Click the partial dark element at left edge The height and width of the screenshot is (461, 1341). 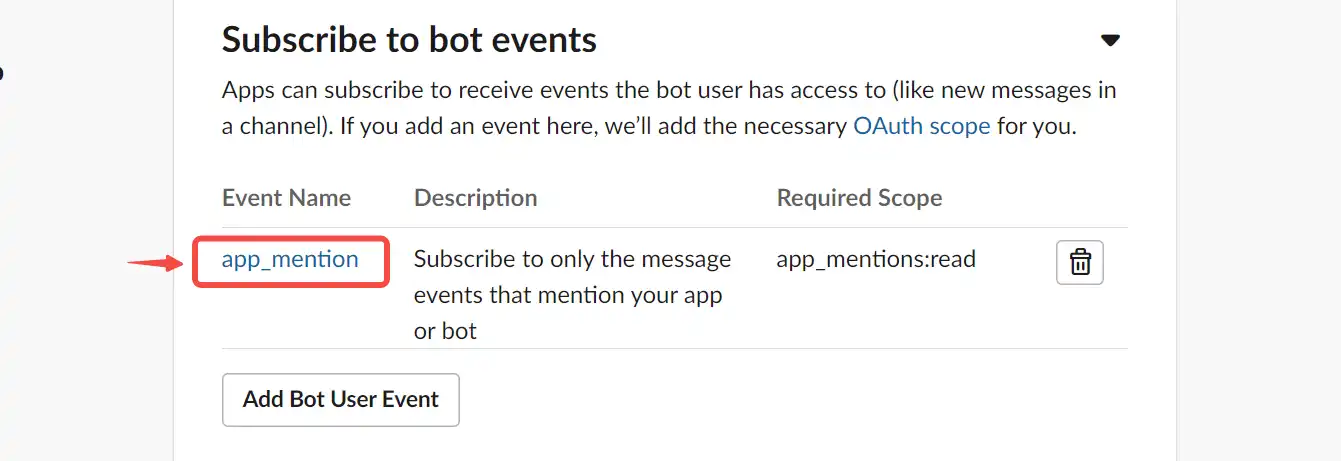click(x=2, y=71)
